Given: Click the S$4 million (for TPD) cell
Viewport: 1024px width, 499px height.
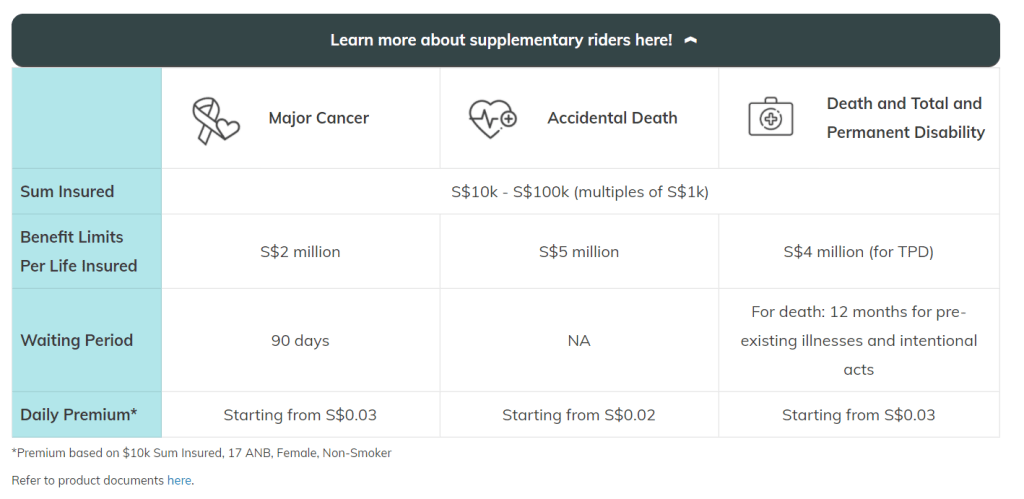Looking at the screenshot, I should pyautogui.click(x=858, y=251).
